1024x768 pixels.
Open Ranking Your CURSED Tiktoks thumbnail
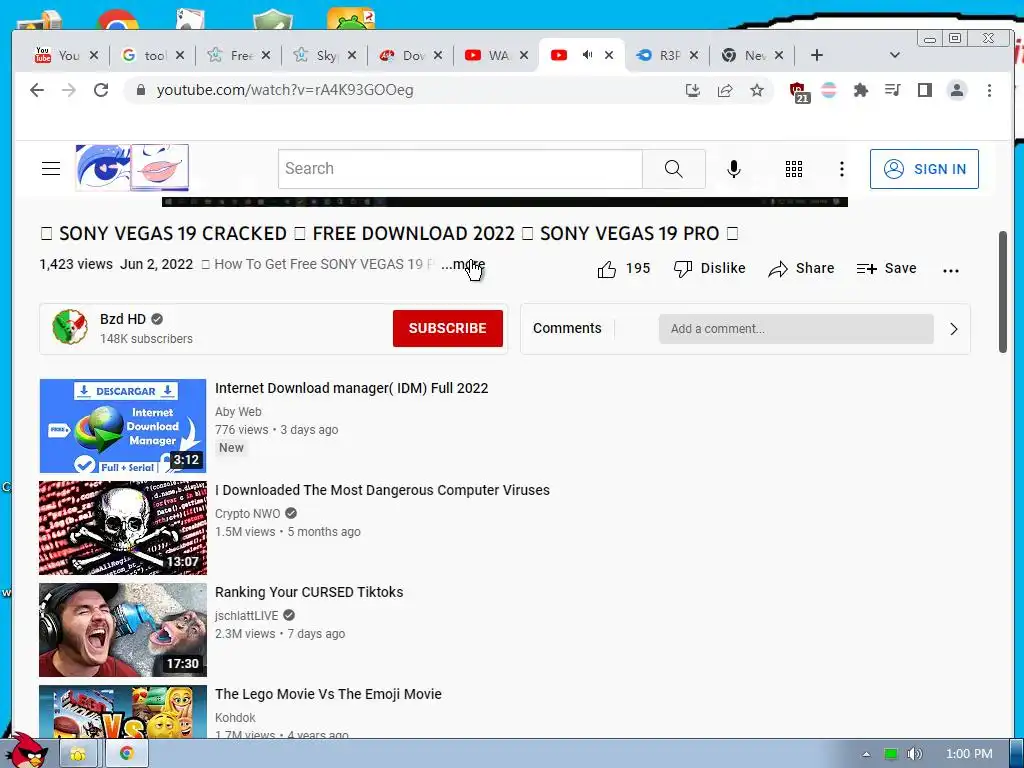[x=123, y=630]
